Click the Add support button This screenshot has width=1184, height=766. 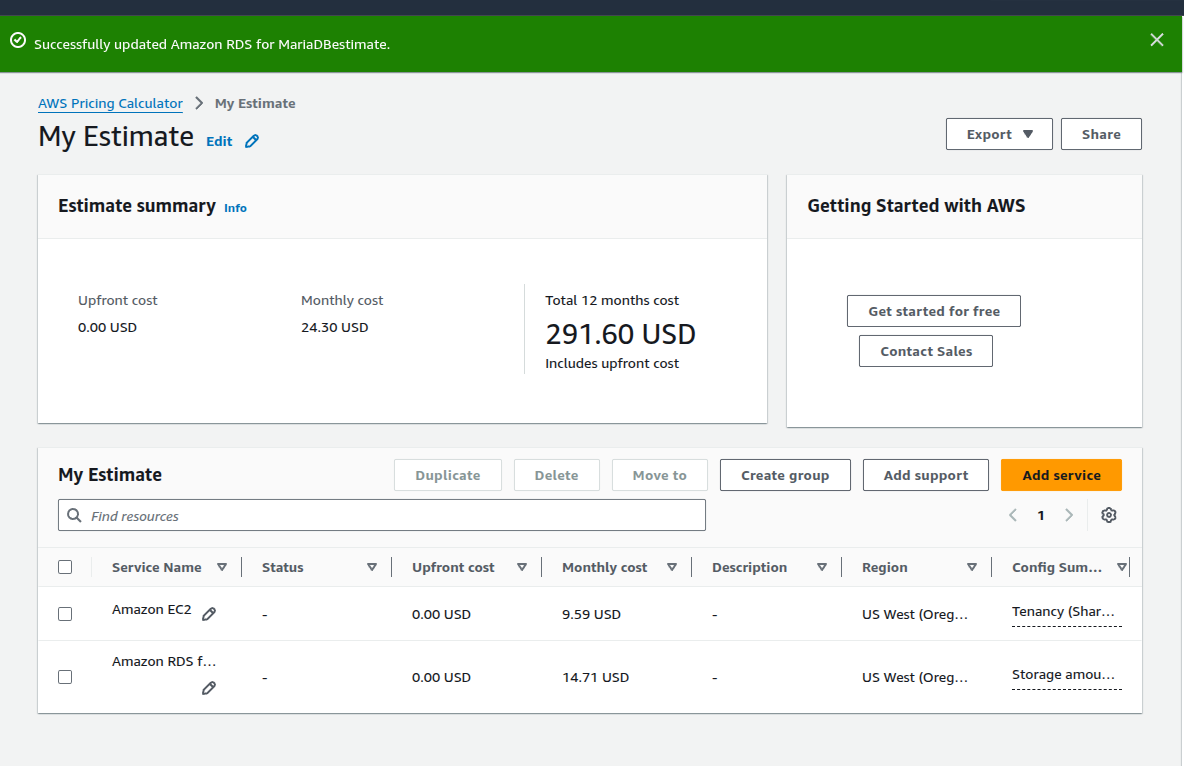(x=926, y=475)
